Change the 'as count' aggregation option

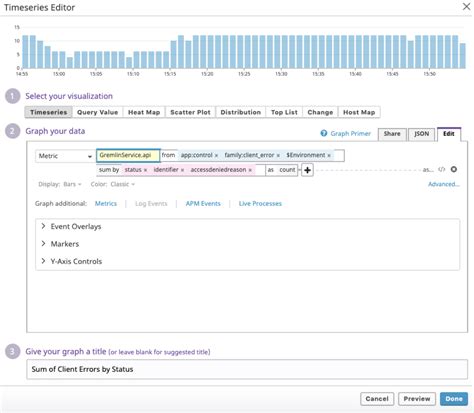(282, 170)
